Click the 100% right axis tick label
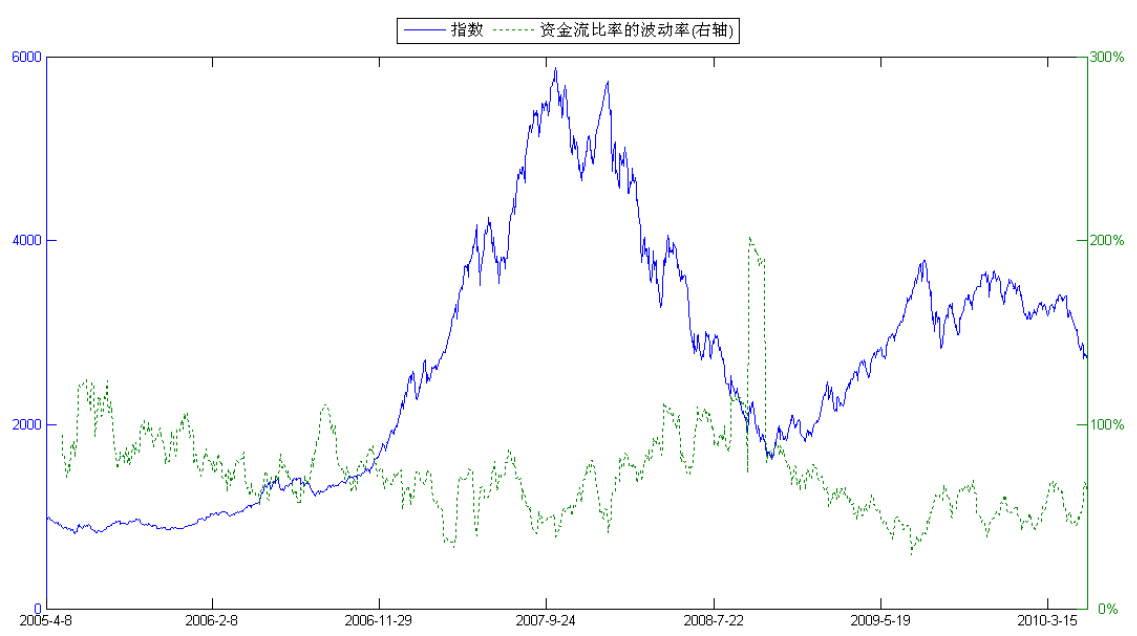The width and height of the screenshot is (1137, 636). tap(1107, 425)
